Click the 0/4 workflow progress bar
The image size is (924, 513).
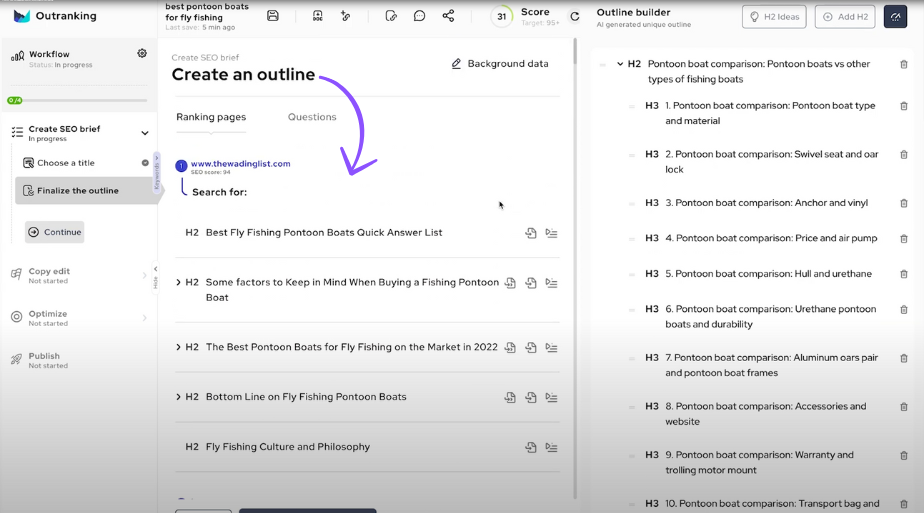coord(77,100)
